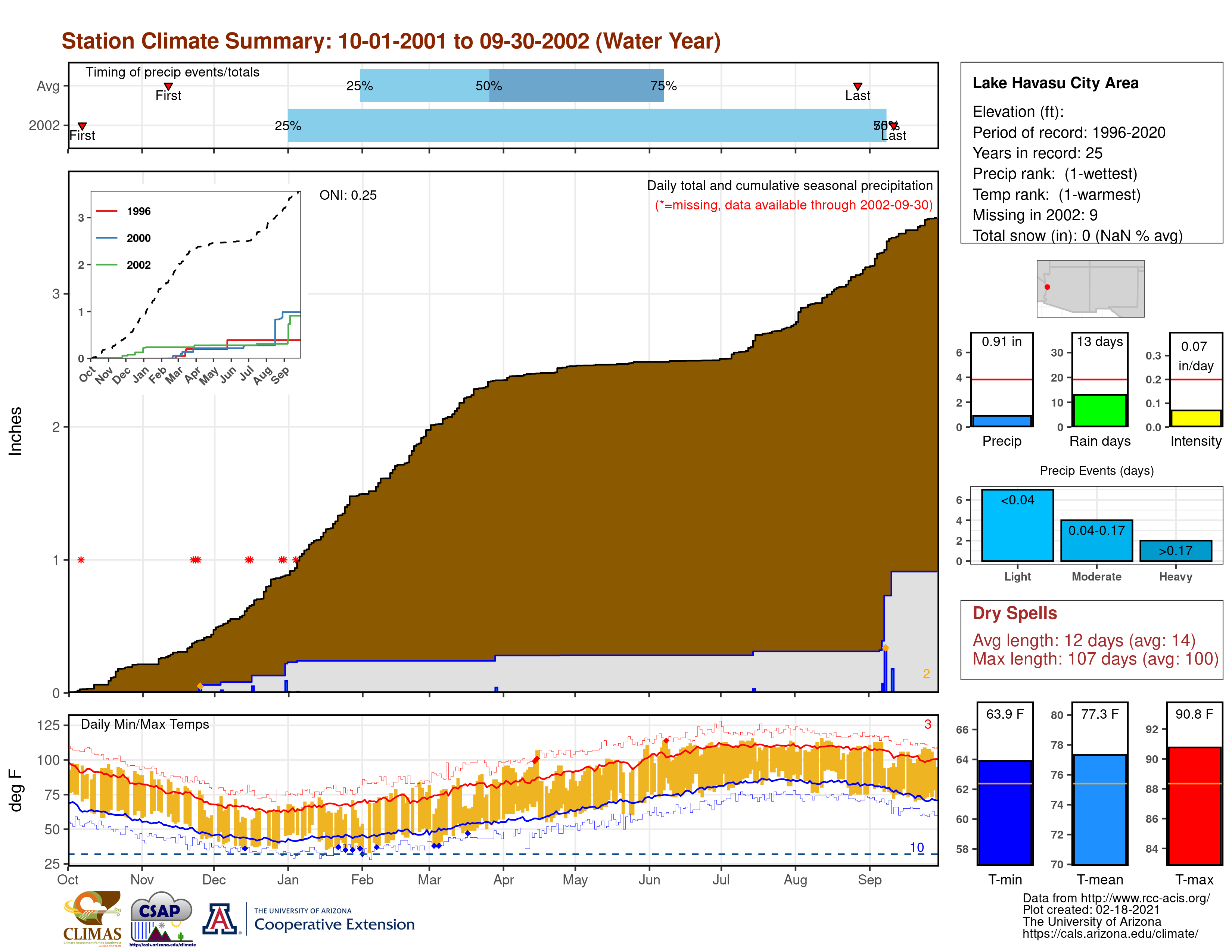The image size is (1232, 952).
Task: Click the tall blue daily precip bar in September
Action: [x=885, y=670]
